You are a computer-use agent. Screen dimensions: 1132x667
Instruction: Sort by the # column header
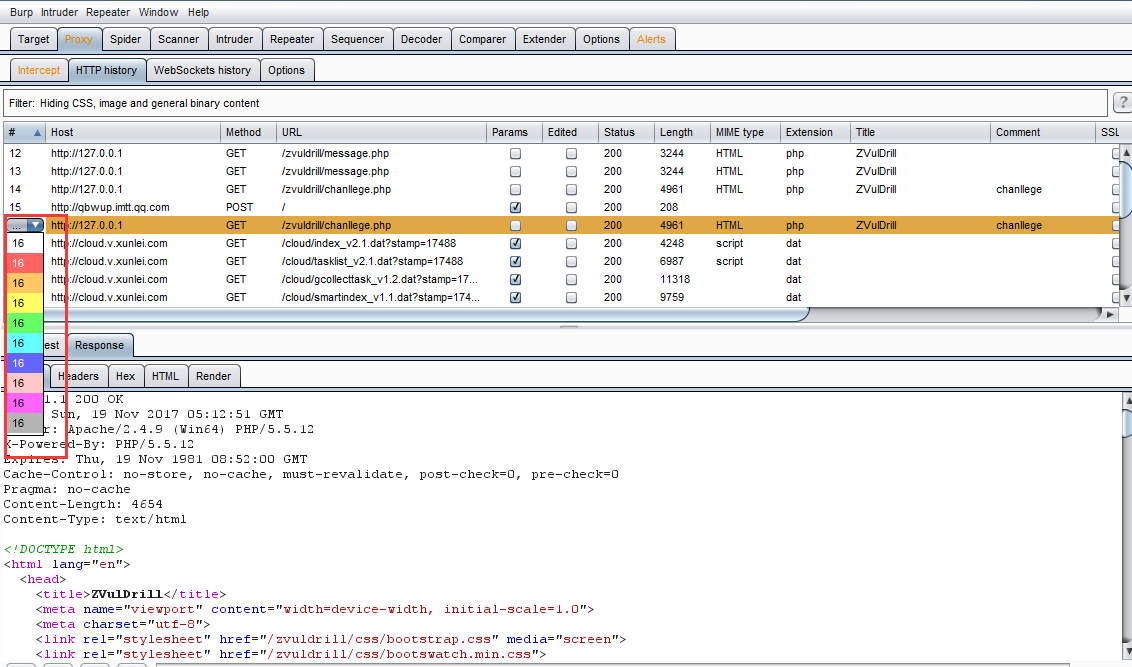[x=25, y=132]
